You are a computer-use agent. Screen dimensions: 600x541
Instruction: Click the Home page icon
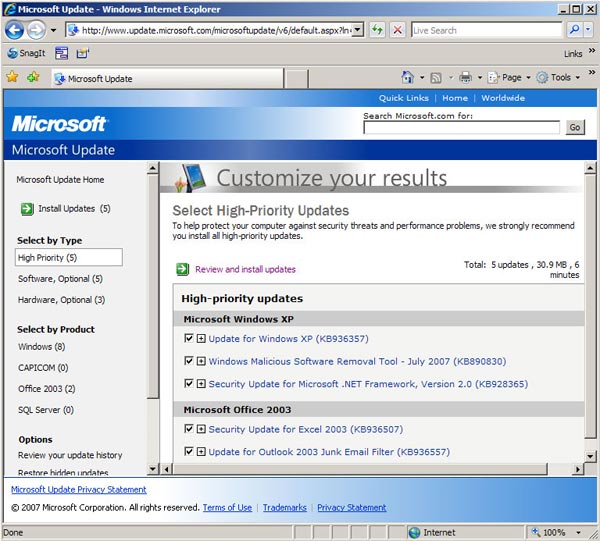(408, 78)
